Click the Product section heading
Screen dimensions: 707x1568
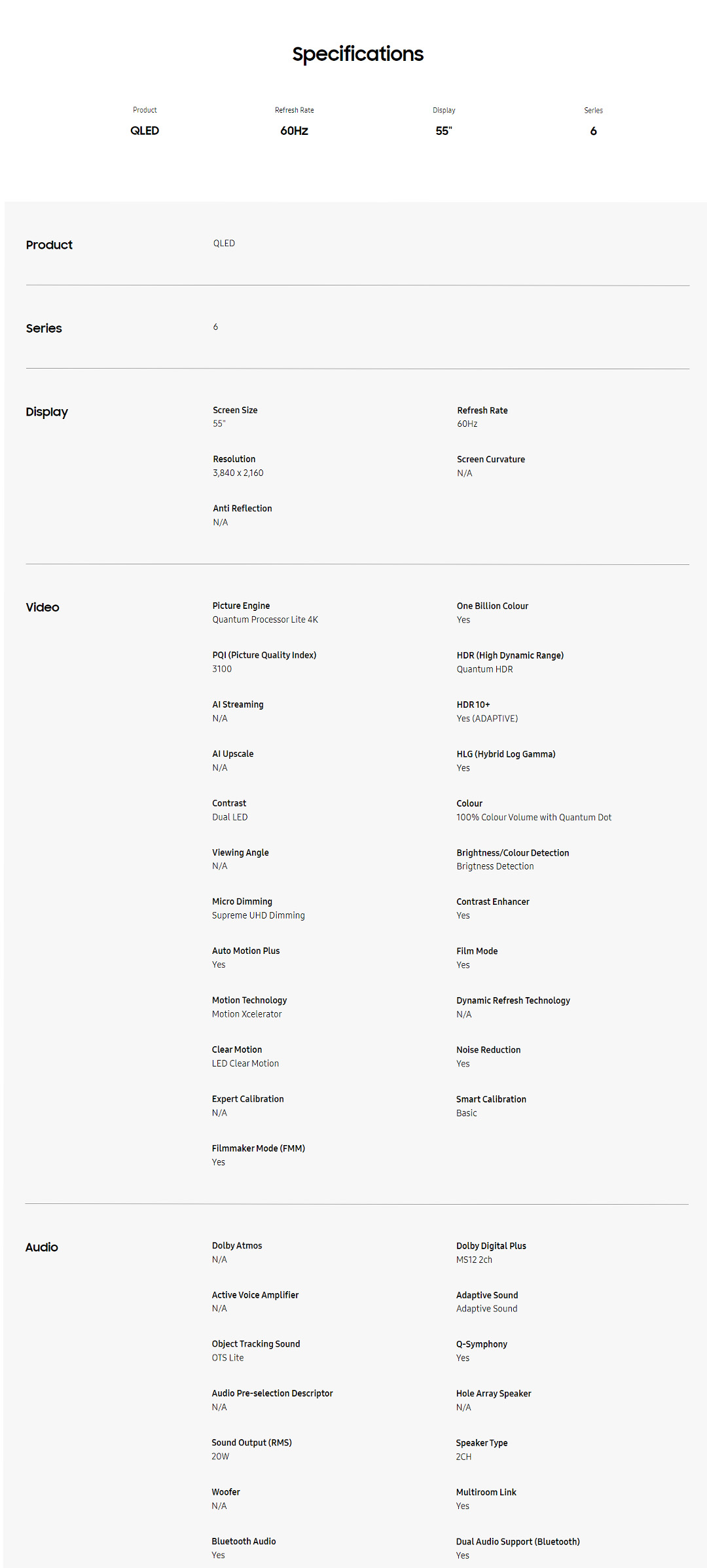click(x=49, y=245)
